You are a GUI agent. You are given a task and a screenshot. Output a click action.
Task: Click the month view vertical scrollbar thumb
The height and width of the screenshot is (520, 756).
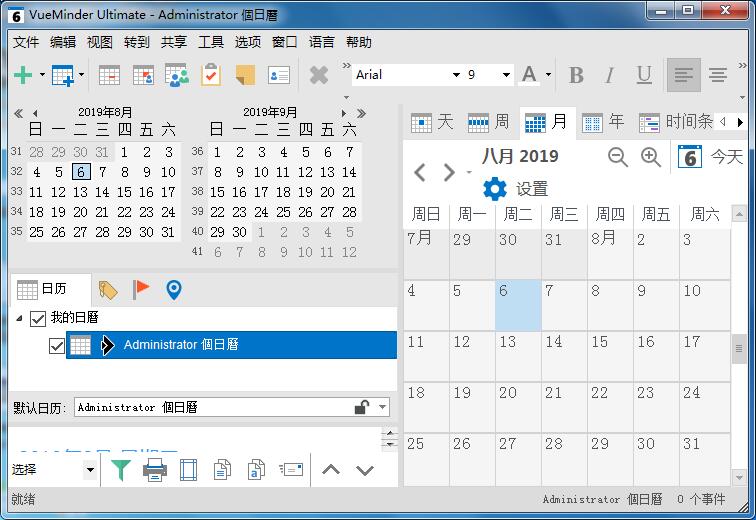739,348
